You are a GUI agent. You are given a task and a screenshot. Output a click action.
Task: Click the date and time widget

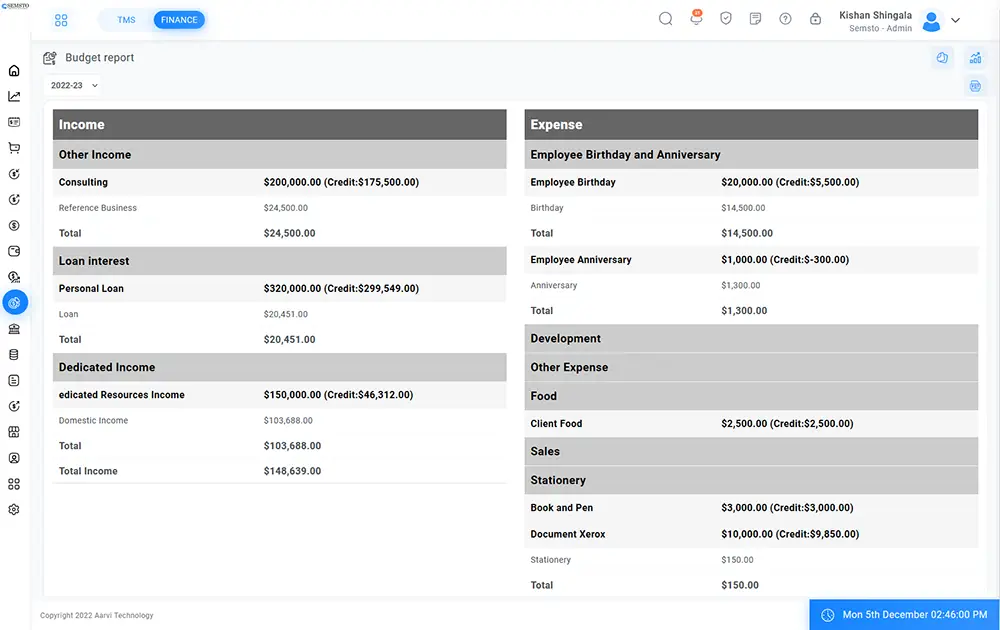(x=904, y=615)
